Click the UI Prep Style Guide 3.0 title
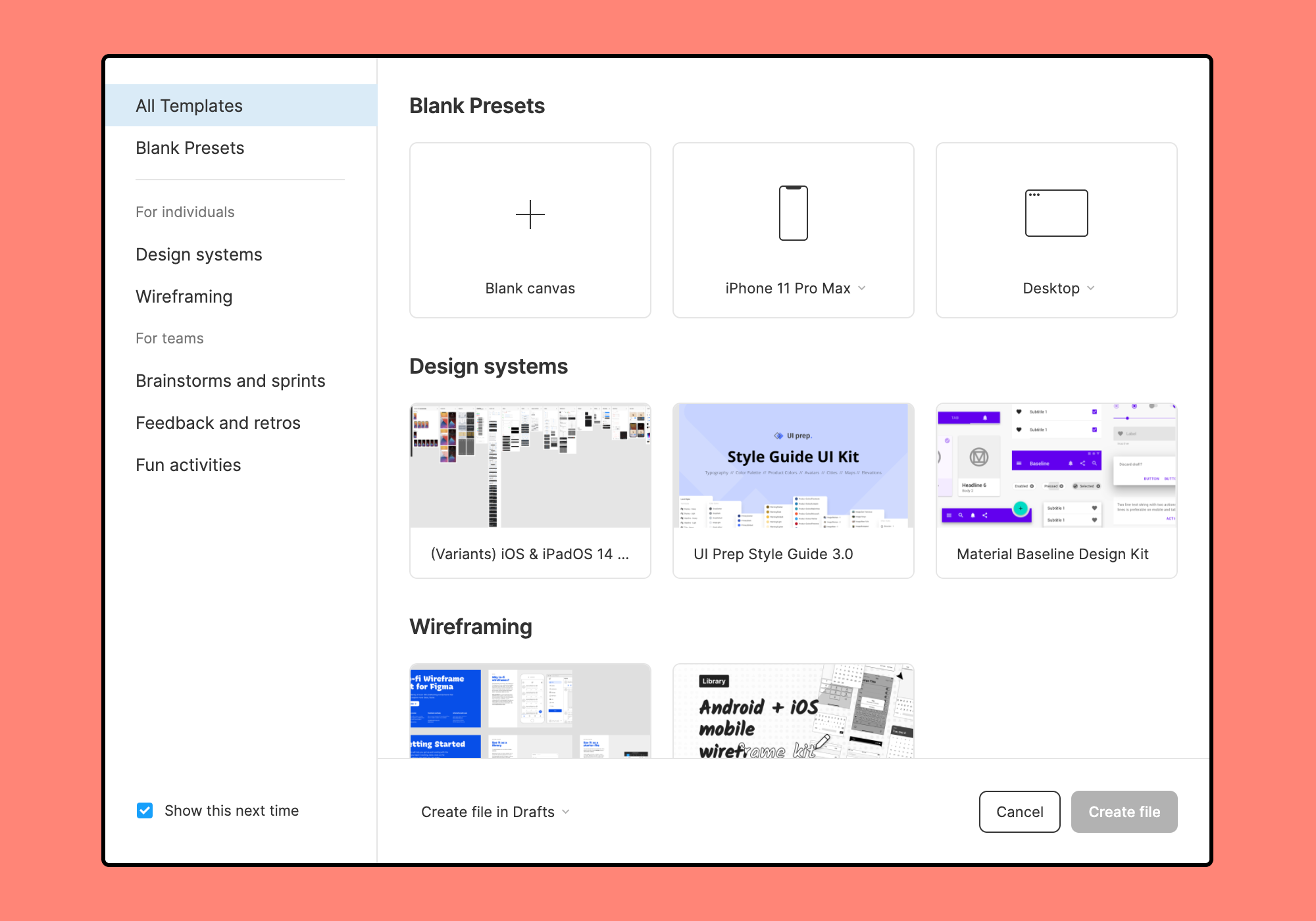This screenshot has width=1316, height=921. pyautogui.click(x=773, y=554)
